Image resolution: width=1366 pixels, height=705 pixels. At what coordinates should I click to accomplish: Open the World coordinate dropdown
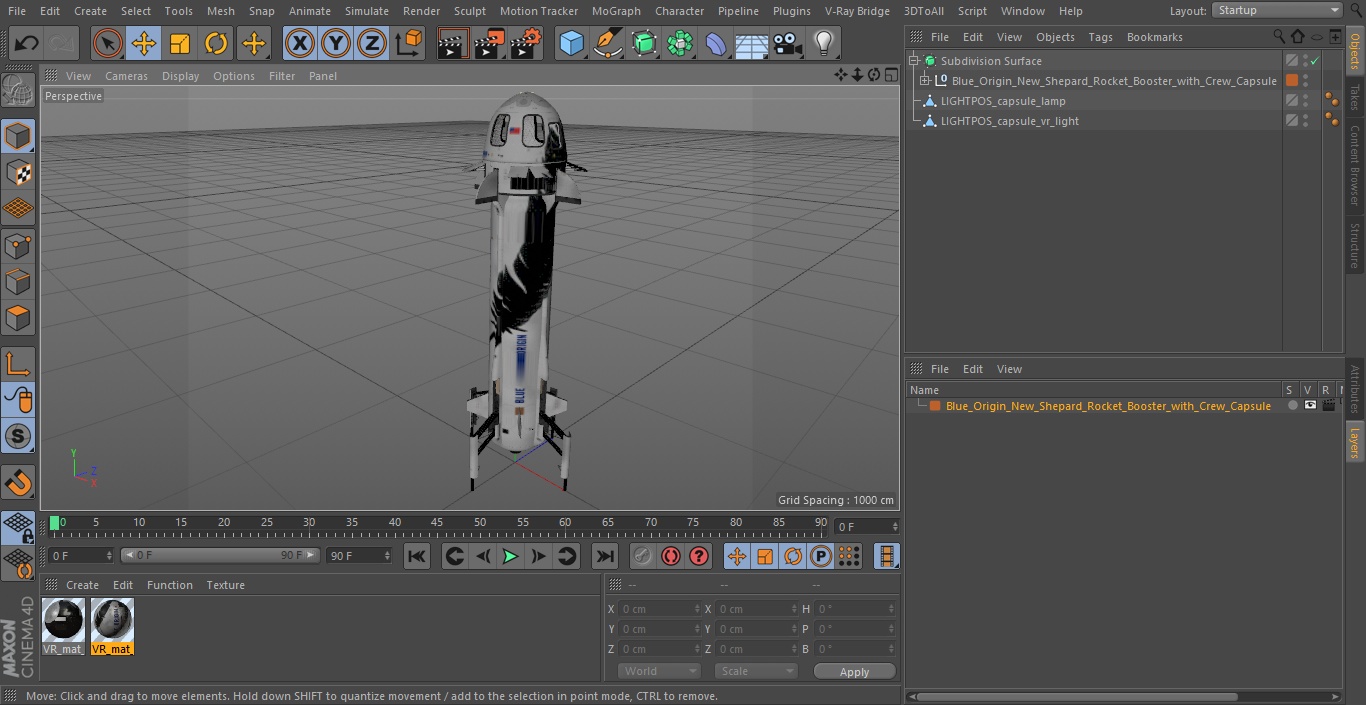(659, 671)
